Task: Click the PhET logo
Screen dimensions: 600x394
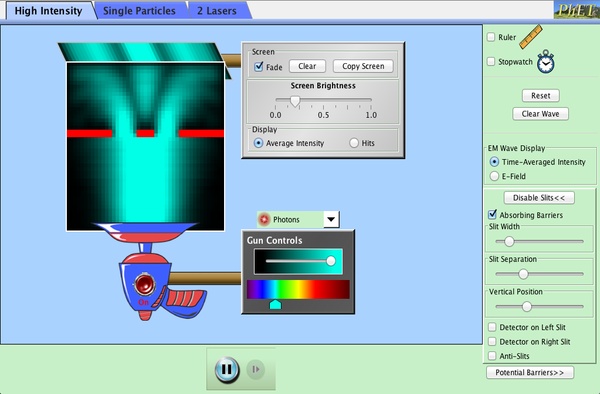Action: coord(577,10)
